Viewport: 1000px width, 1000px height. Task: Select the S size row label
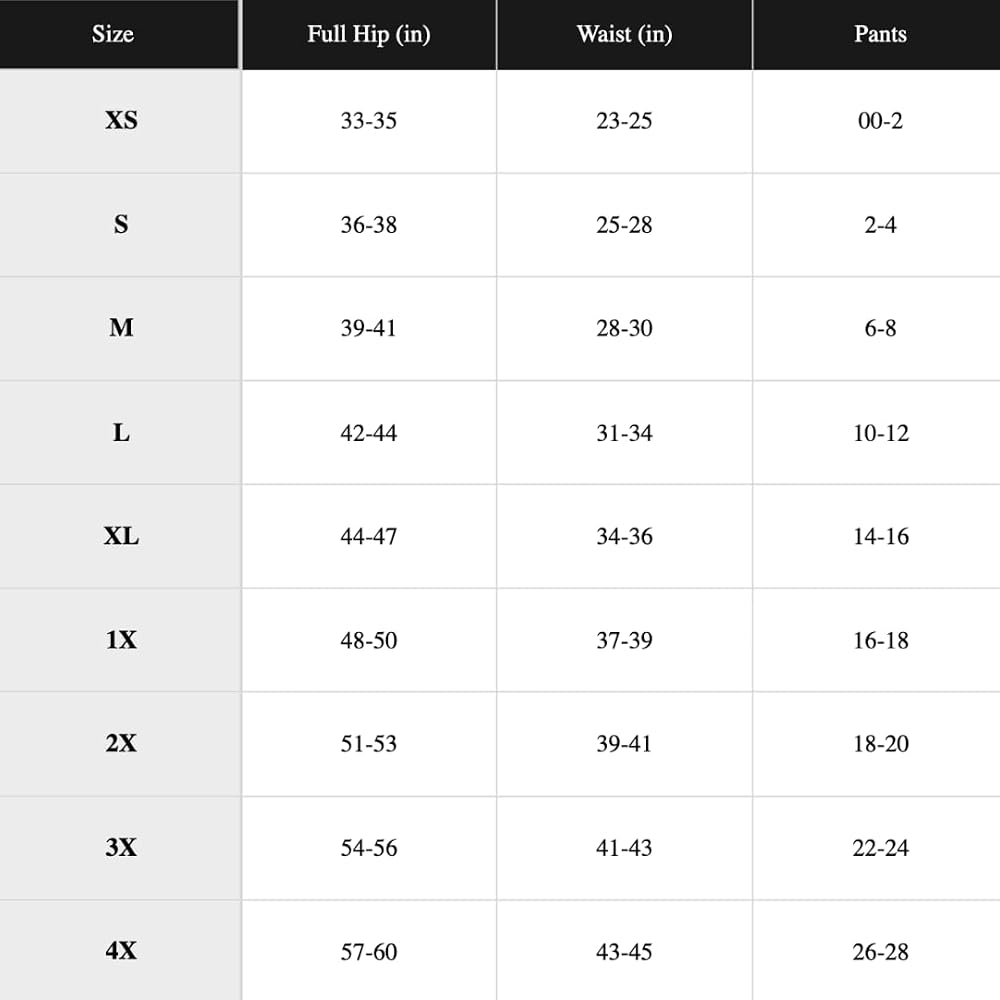pos(121,224)
